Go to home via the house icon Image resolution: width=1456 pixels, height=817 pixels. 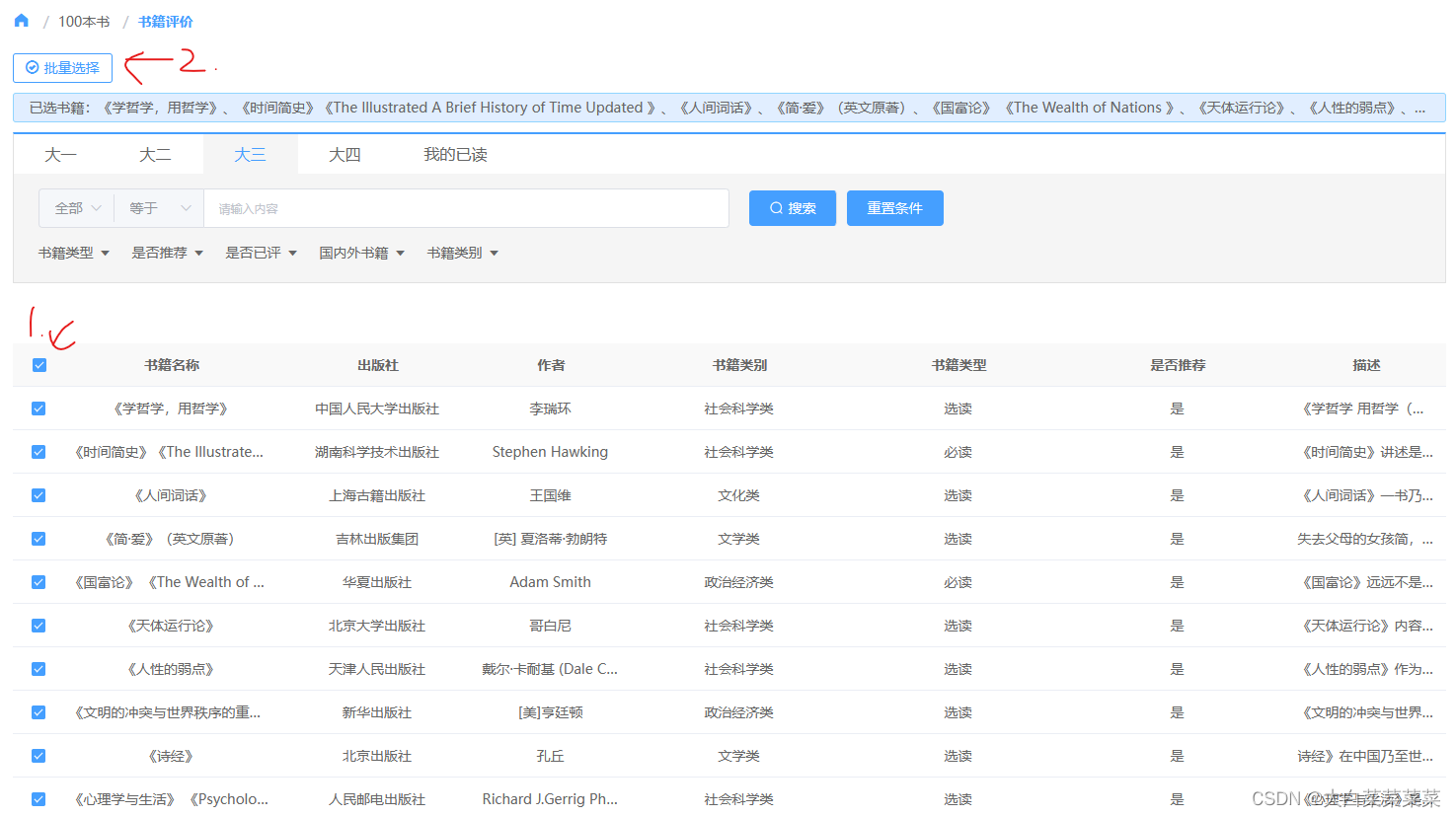click(22, 21)
